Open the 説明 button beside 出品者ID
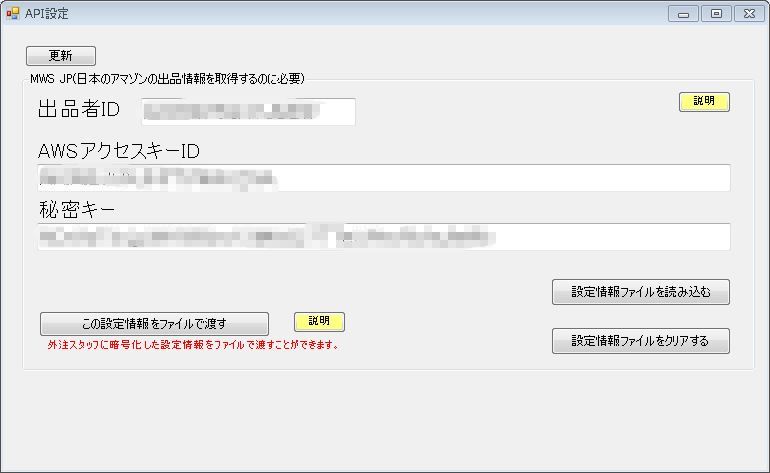Viewport: 770px width, 473px height. pos(704,102)
